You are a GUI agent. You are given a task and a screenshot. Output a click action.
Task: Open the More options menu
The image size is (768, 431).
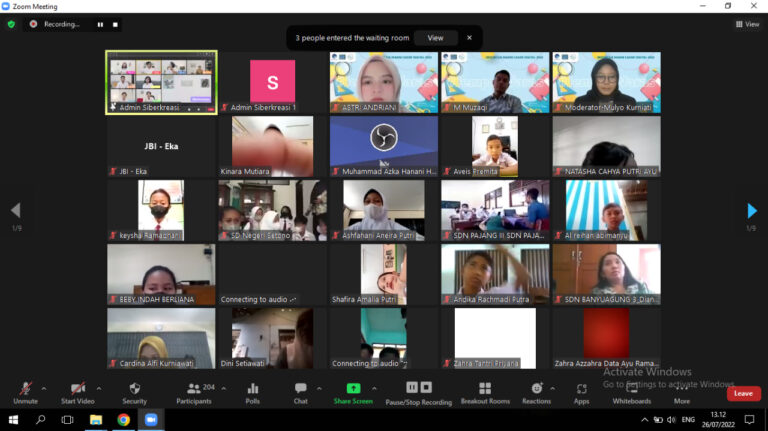(x=682, y=393)
